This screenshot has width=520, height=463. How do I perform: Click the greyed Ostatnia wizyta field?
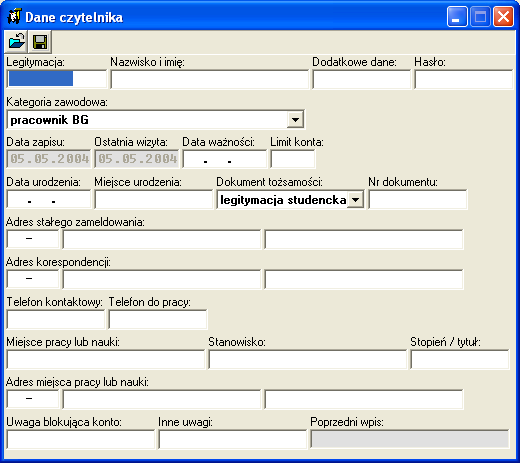tap(137, 159)
